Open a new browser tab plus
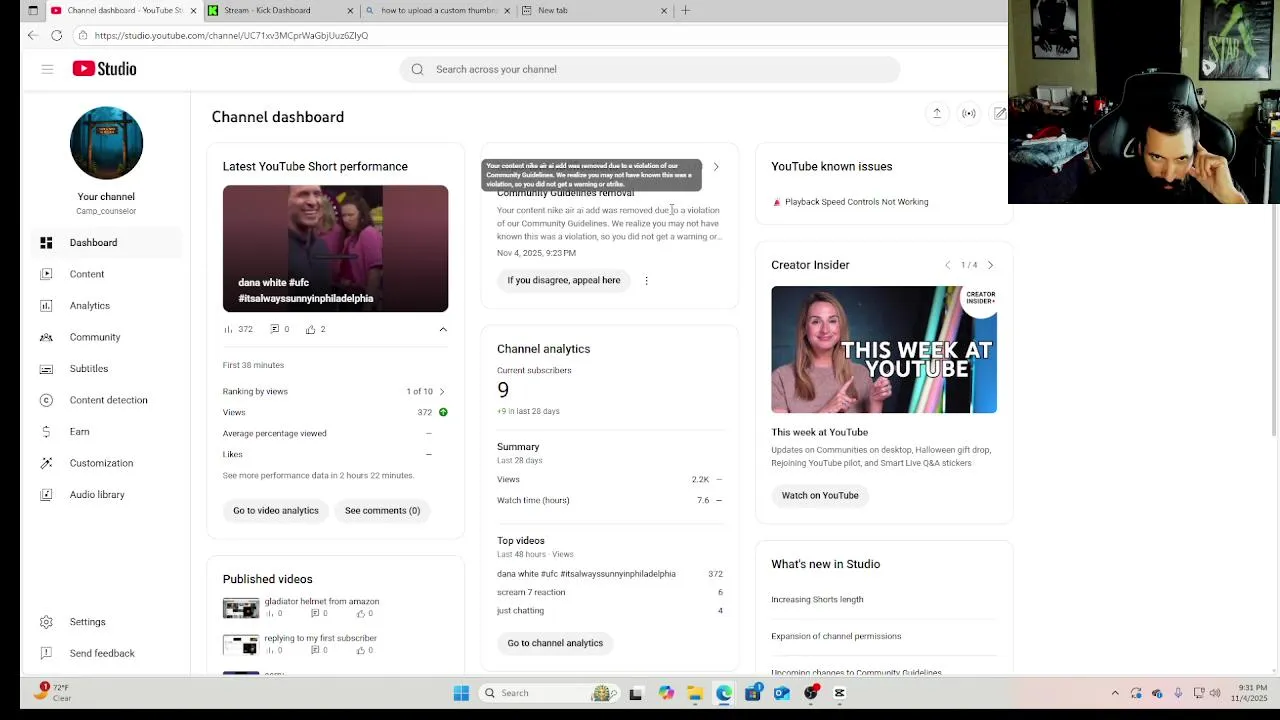Viewport: 1280px width, 720px height. 685,10
